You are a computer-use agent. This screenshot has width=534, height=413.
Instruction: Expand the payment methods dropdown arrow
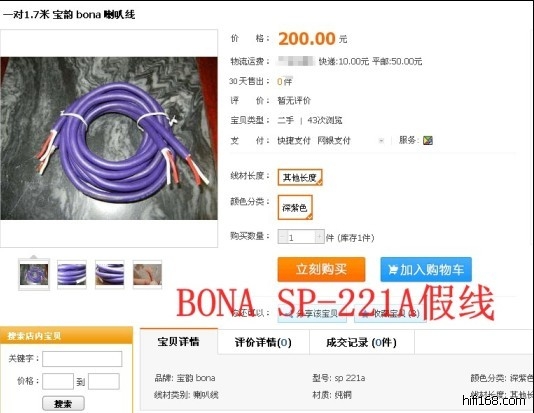click(381, 141)
